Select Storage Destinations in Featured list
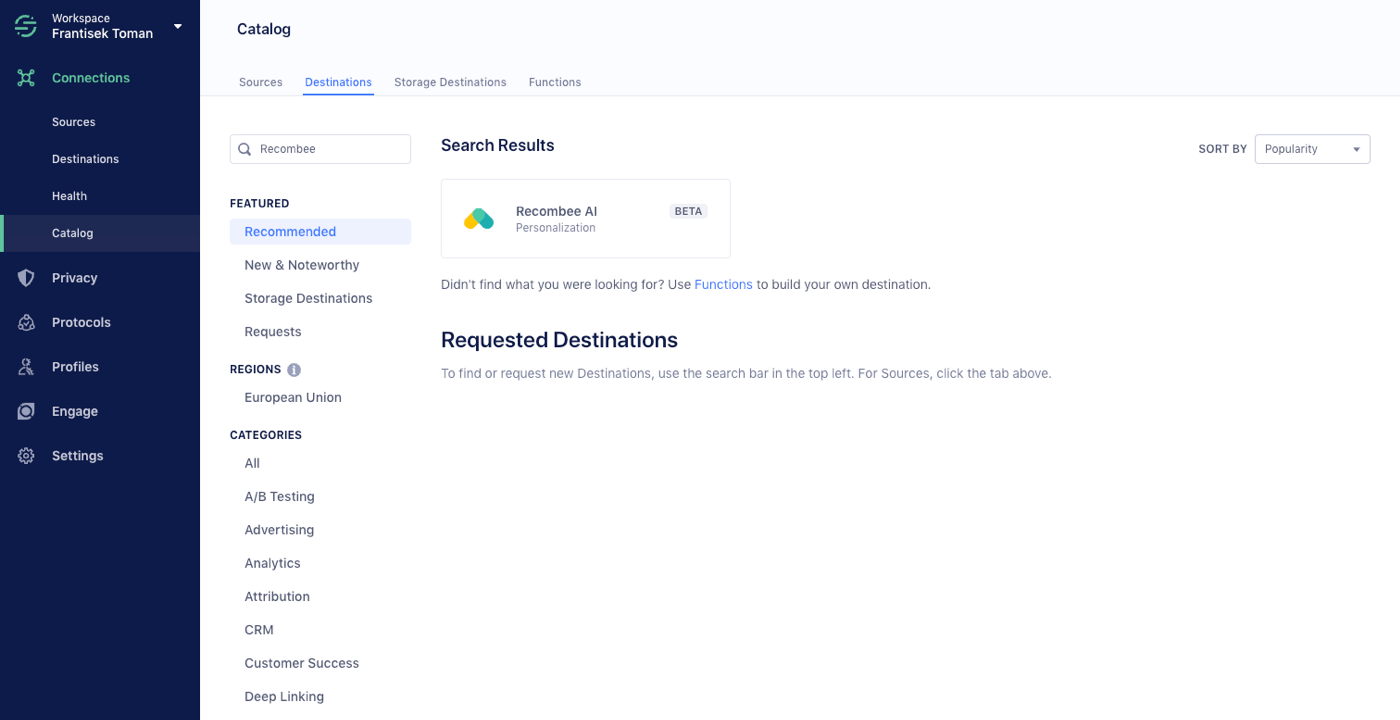1400x720 pixels. [308, 298]
